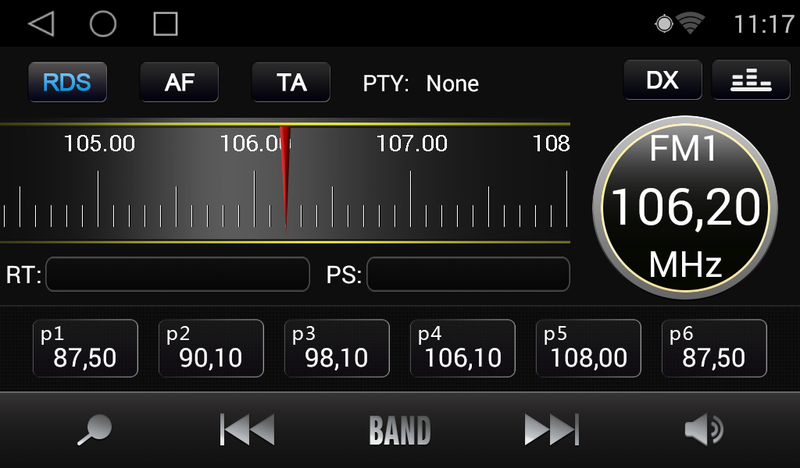Screen dimensions: 800x468
Task: Select preset p6 87,50
Action: pos(714,349)
